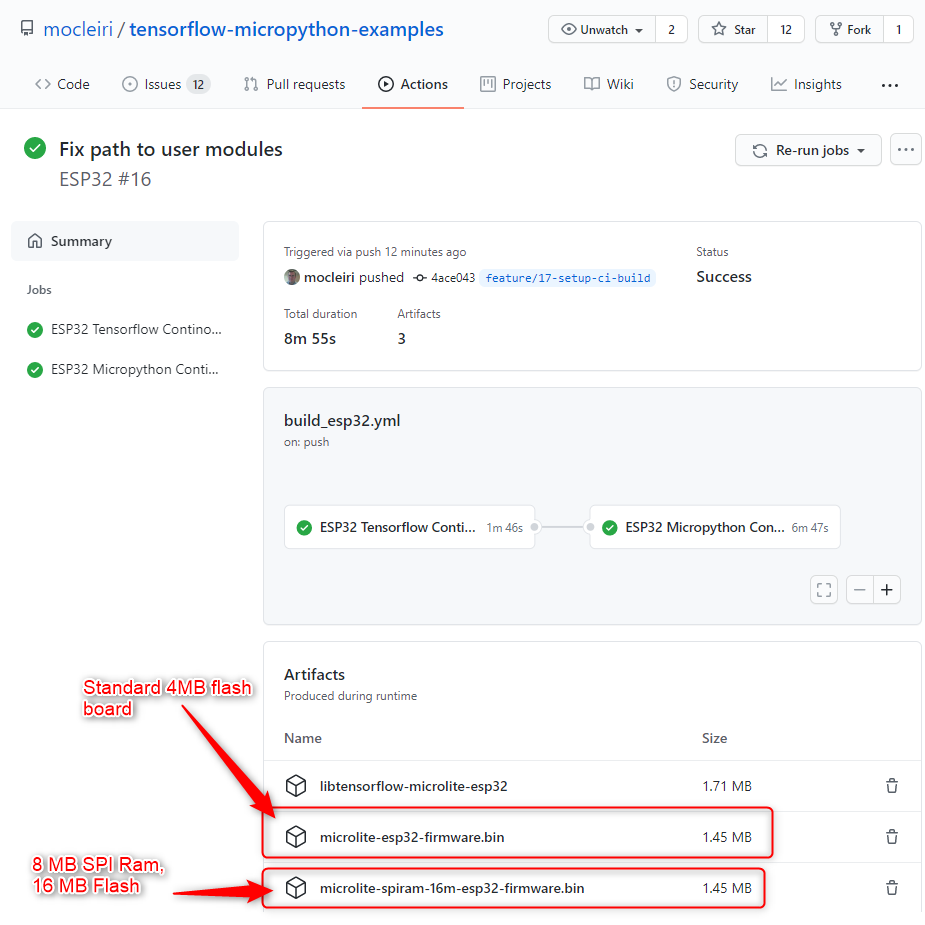Screen dimensions: 925x925
Task: Click the 'Fix path to user modules' title
Action: point(171,149)
